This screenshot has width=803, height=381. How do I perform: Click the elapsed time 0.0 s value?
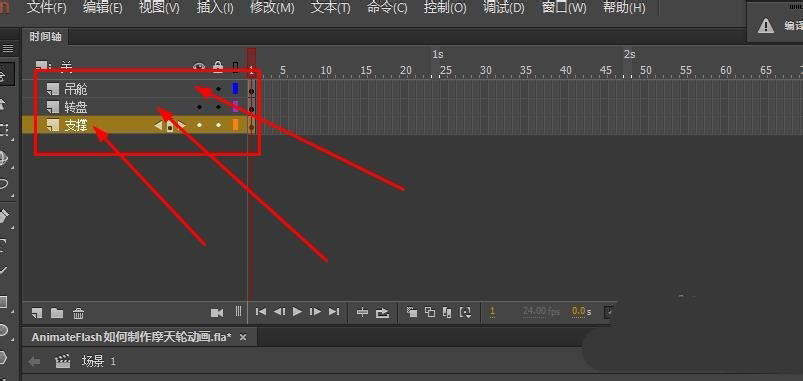[581, 311]
